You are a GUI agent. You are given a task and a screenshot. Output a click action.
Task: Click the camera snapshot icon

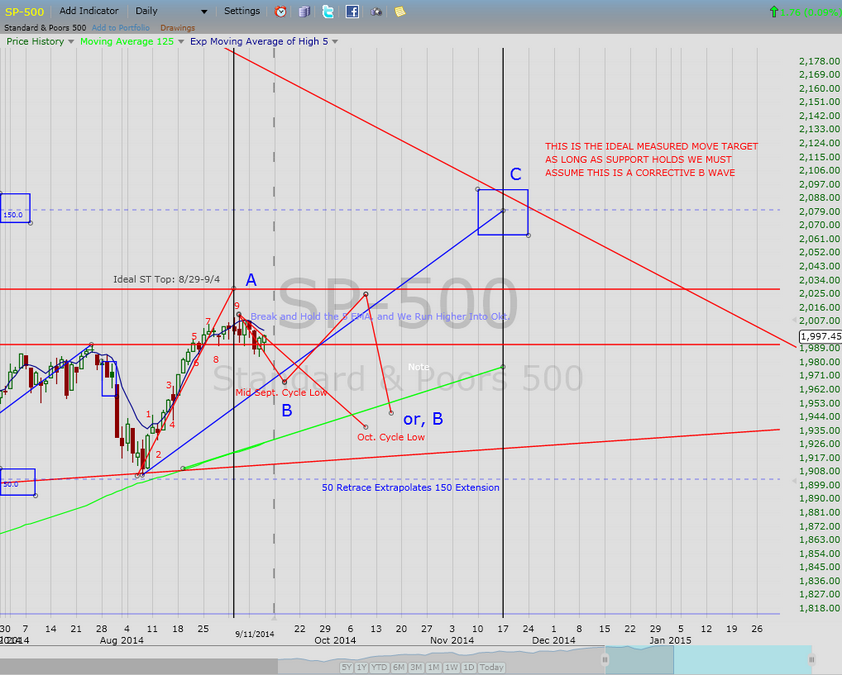coord(376,11)
